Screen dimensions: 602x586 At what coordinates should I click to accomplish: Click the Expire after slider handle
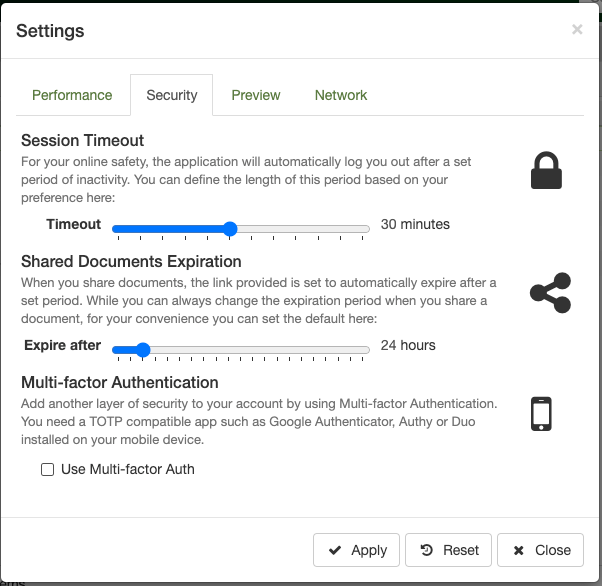(x=143, y=350)
